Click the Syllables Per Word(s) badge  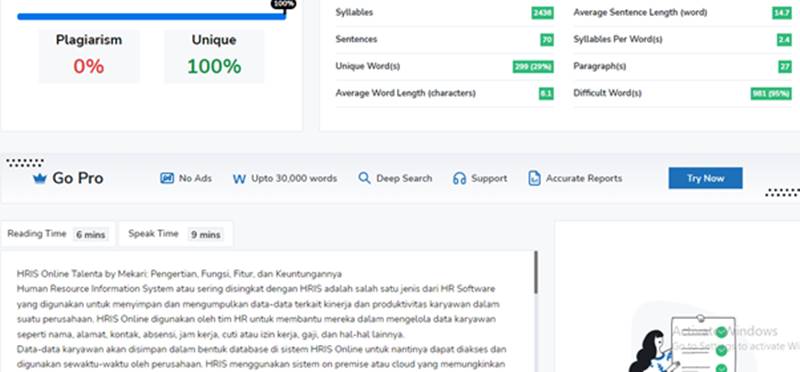[784, 40]
